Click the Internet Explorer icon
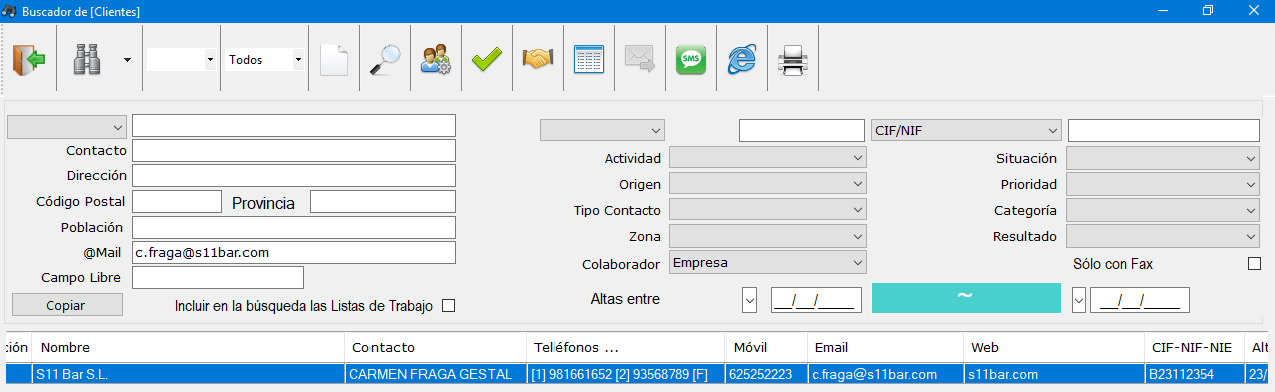Viewport: 1275px width, 392px height. point(742,60)
